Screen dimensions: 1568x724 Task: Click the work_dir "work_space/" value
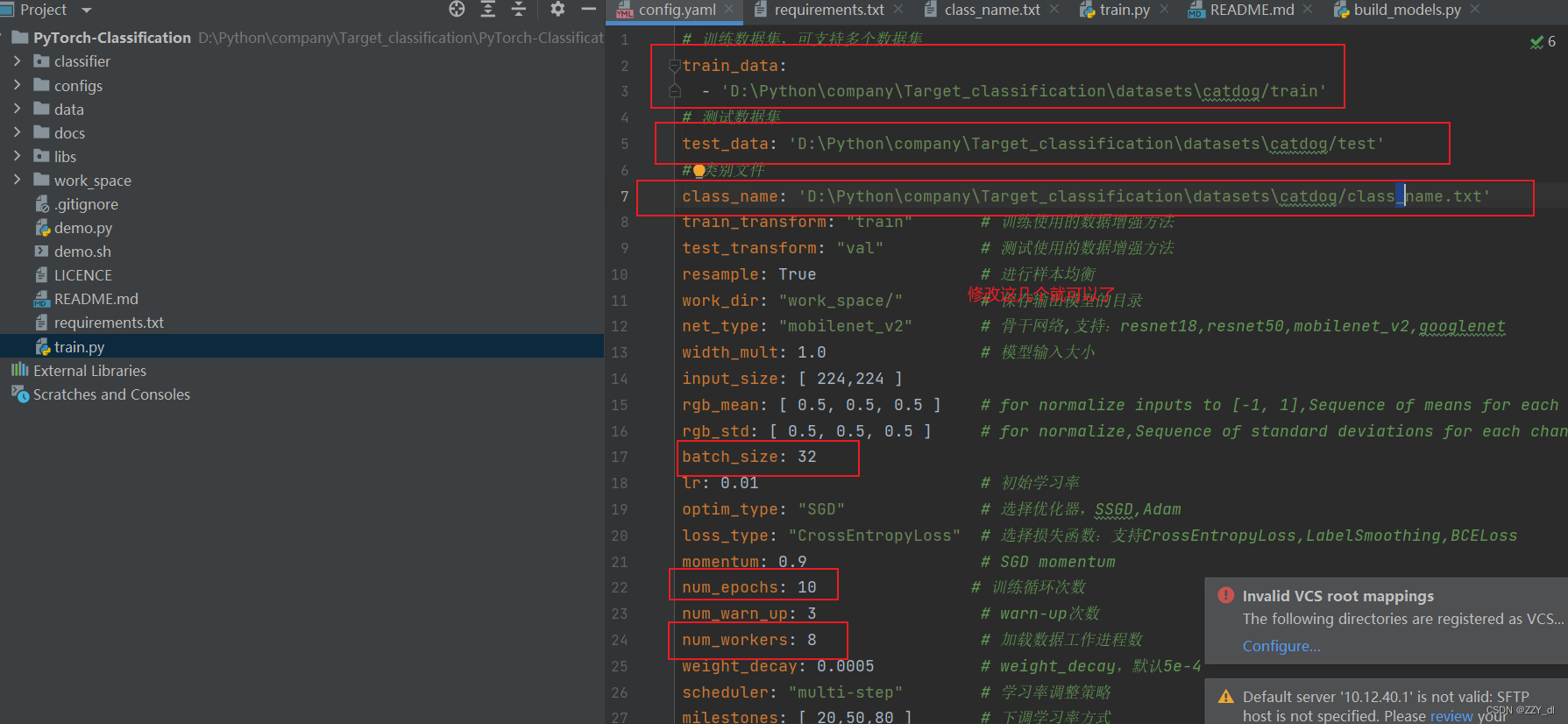point(841,301)
